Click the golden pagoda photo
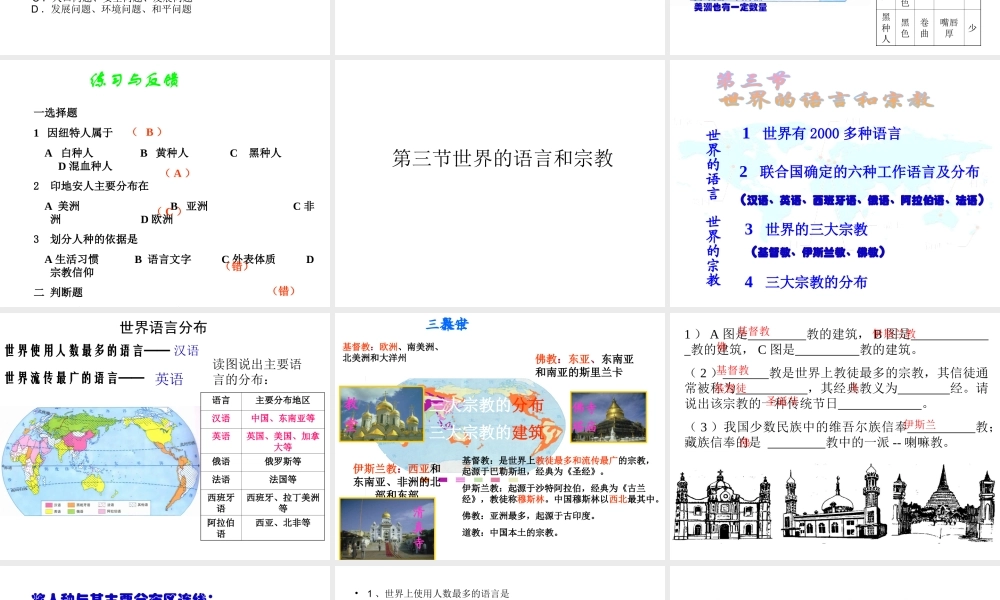 point(608,417)
